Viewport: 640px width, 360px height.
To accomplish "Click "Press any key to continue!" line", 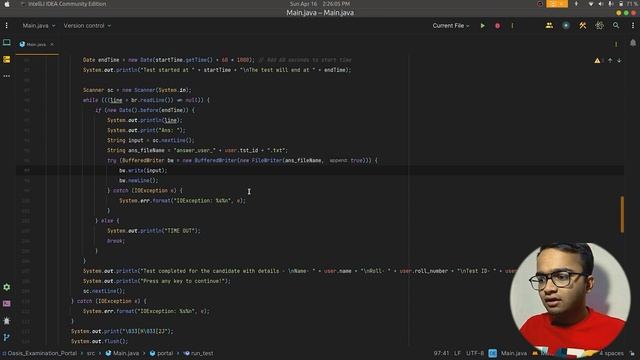I will click(157, 281).
